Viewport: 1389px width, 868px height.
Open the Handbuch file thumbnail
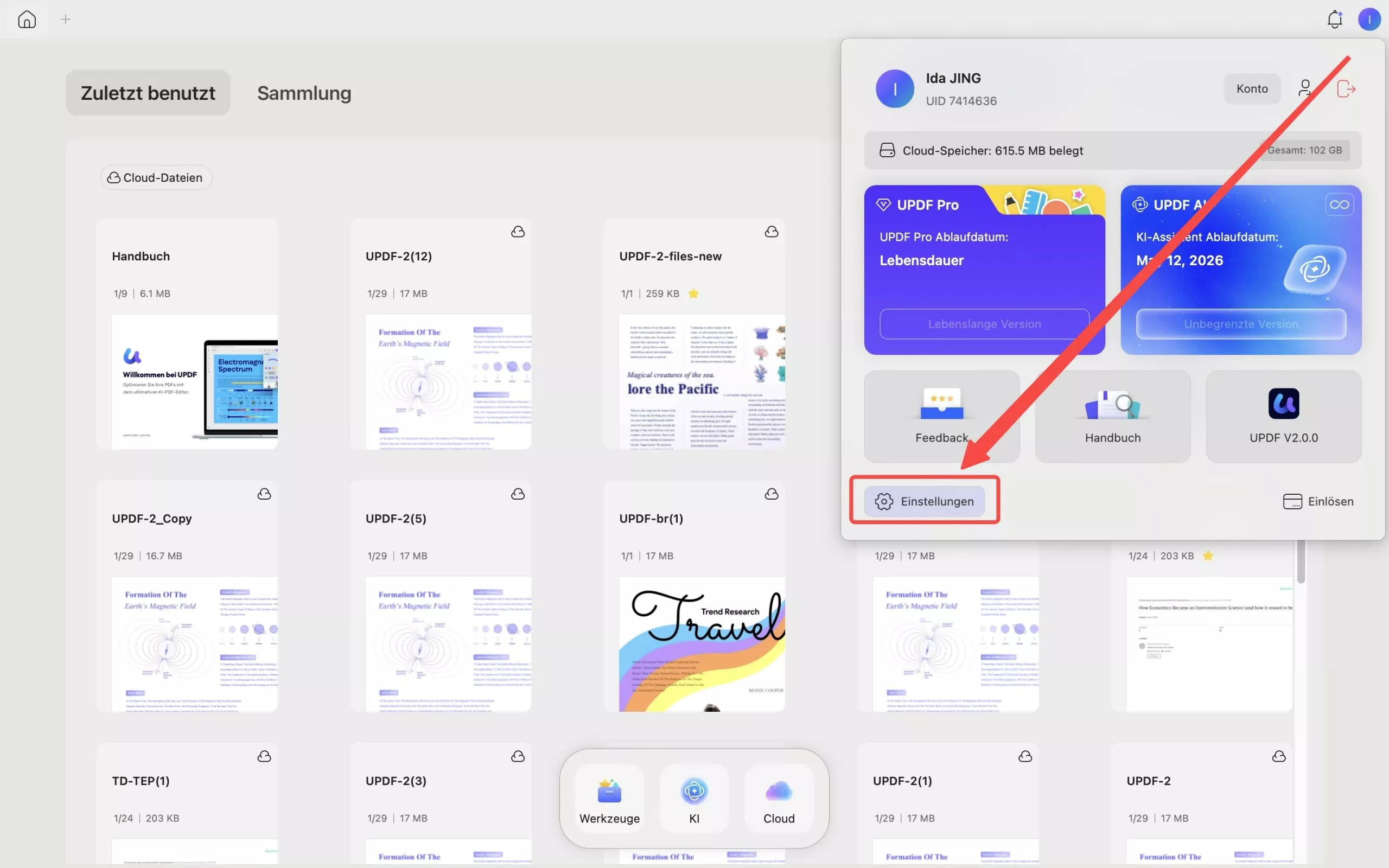(x=195, y=381)
